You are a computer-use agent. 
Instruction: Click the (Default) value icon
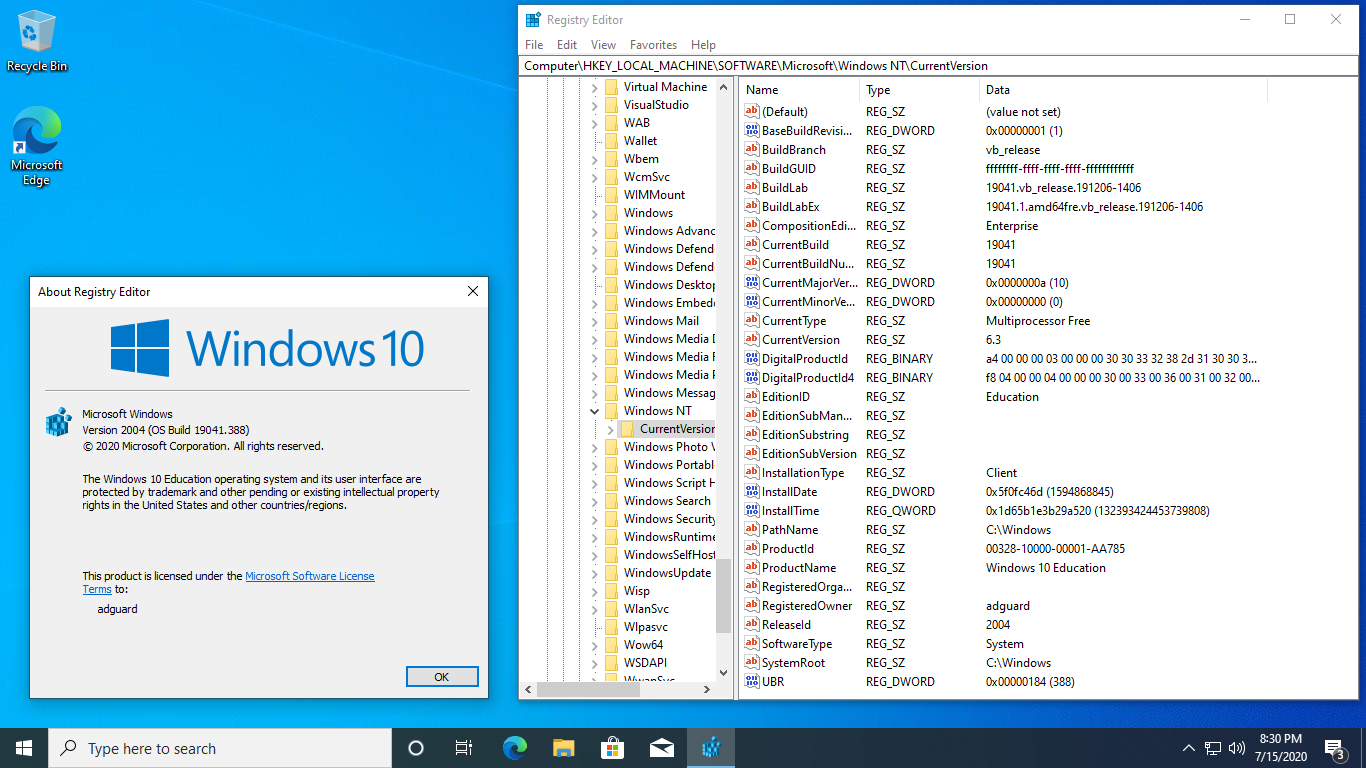(x=752, y=112)
